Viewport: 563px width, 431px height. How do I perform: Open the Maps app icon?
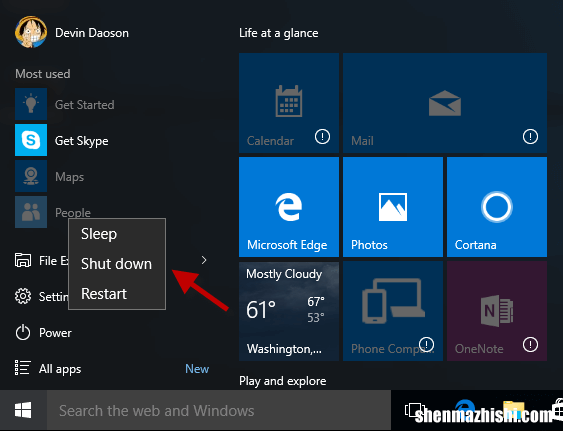point(31,176)
